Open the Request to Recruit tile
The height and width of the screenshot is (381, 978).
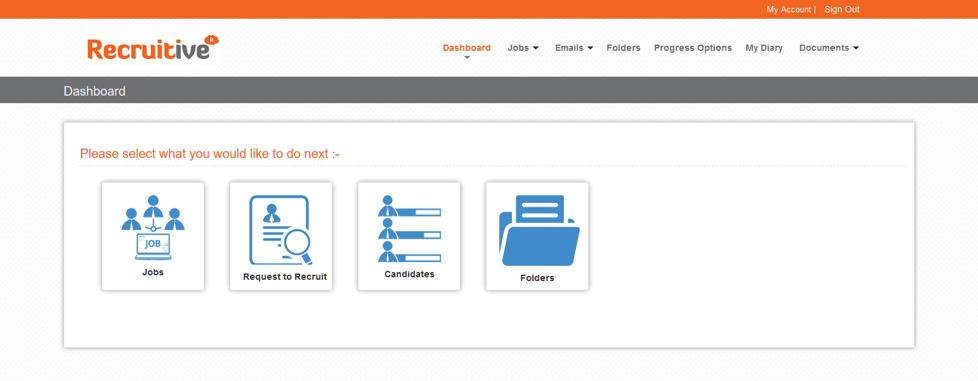[281, 236]
